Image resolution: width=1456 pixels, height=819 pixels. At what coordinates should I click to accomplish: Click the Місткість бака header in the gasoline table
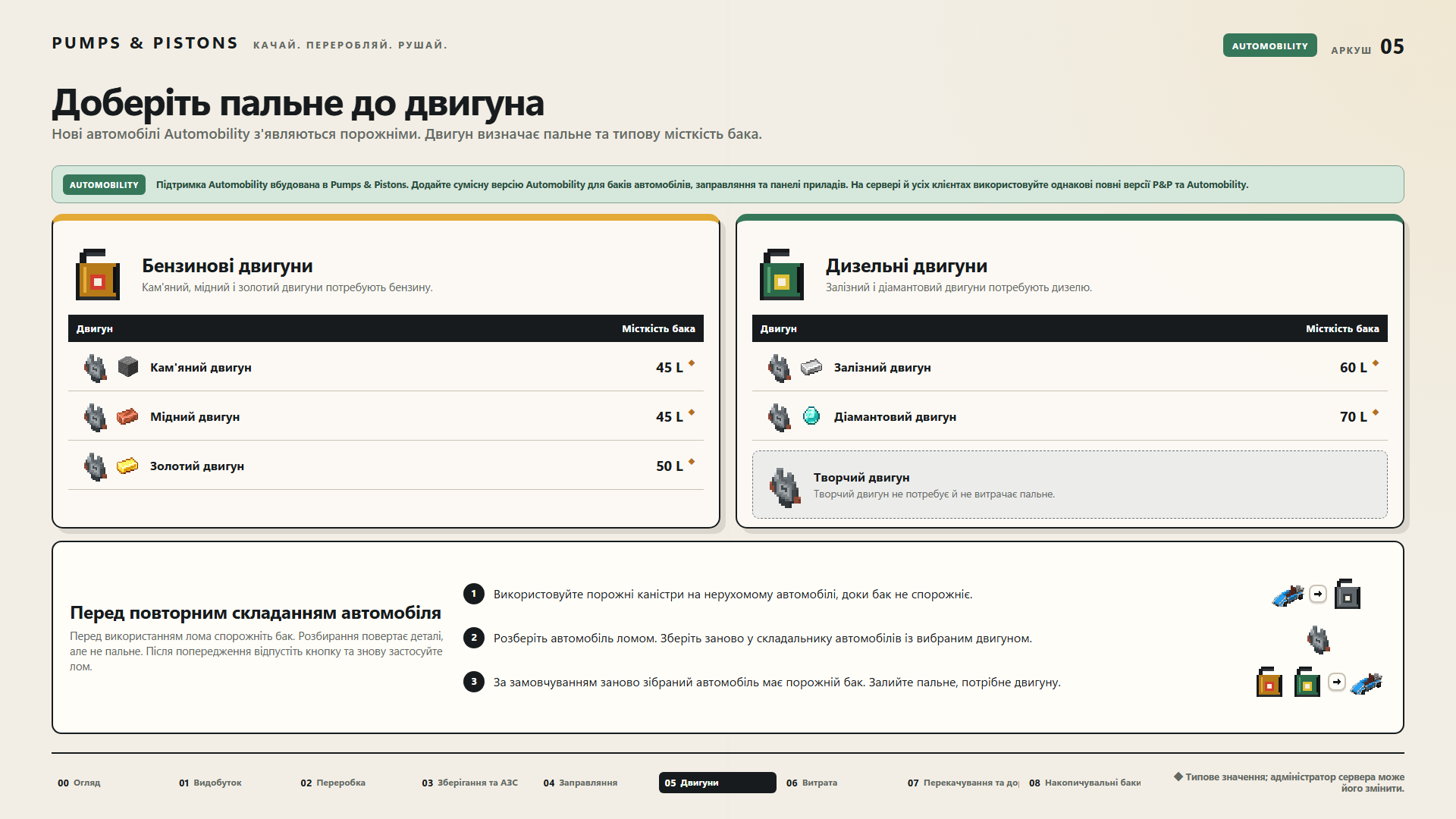click(x=658, y=328)
